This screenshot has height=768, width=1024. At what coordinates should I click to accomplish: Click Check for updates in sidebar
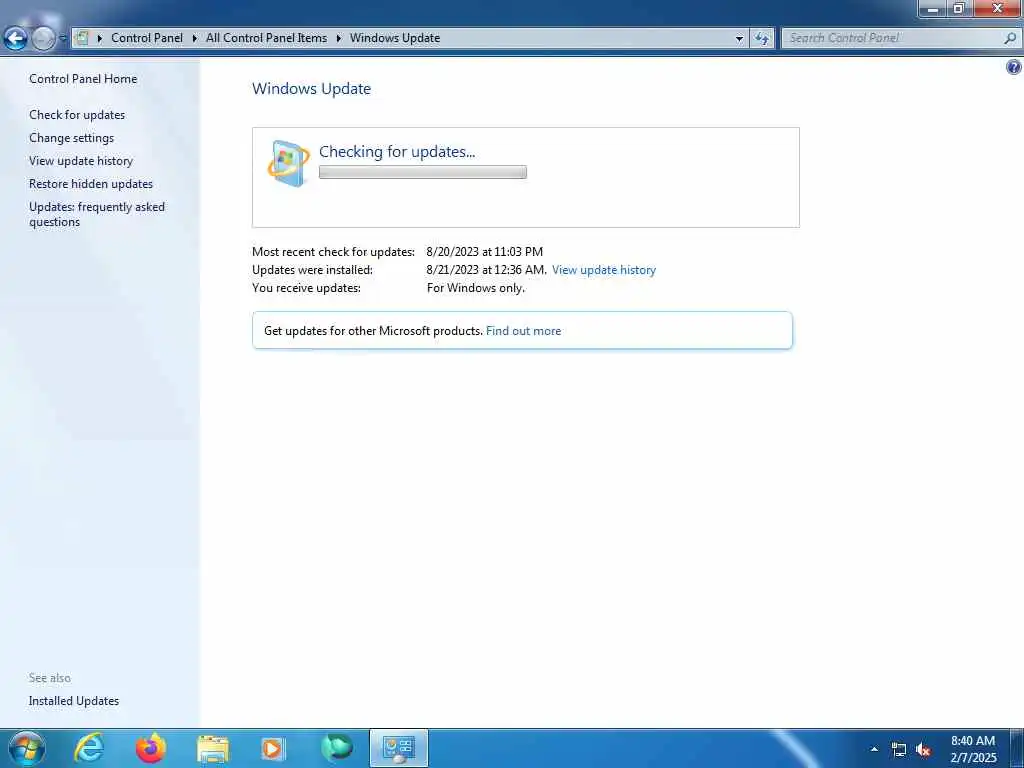coord(77,115)
